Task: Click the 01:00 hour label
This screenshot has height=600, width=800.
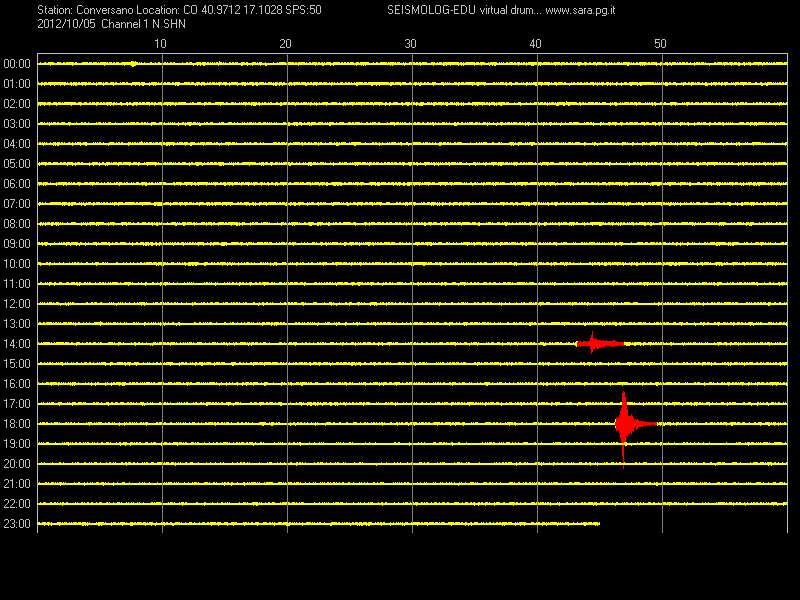Action: pos(17,84)
